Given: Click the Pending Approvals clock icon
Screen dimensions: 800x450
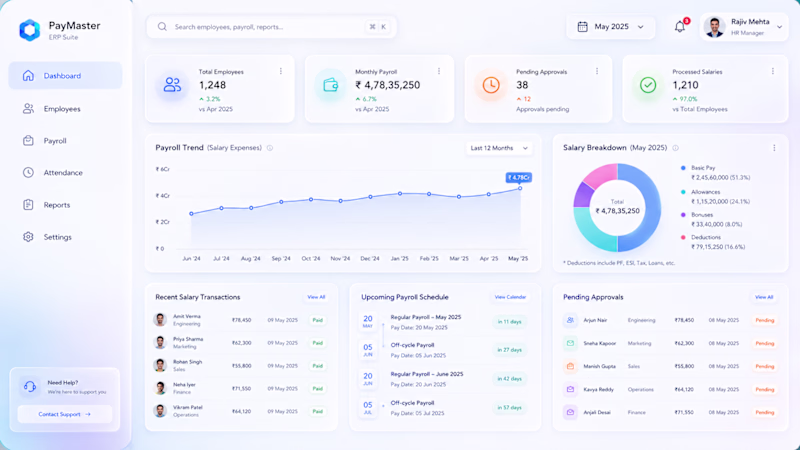Looking at the screenshot, I should (491, 85).
